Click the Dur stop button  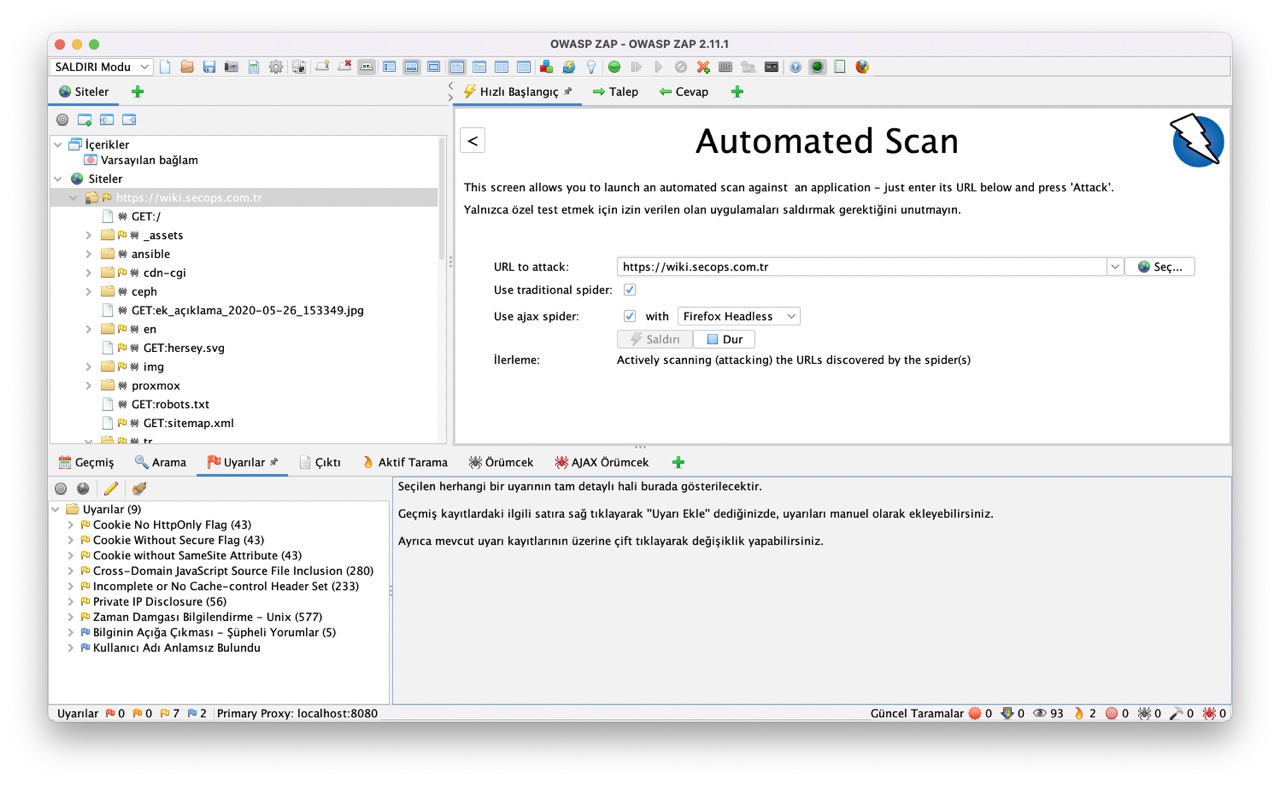724,339
